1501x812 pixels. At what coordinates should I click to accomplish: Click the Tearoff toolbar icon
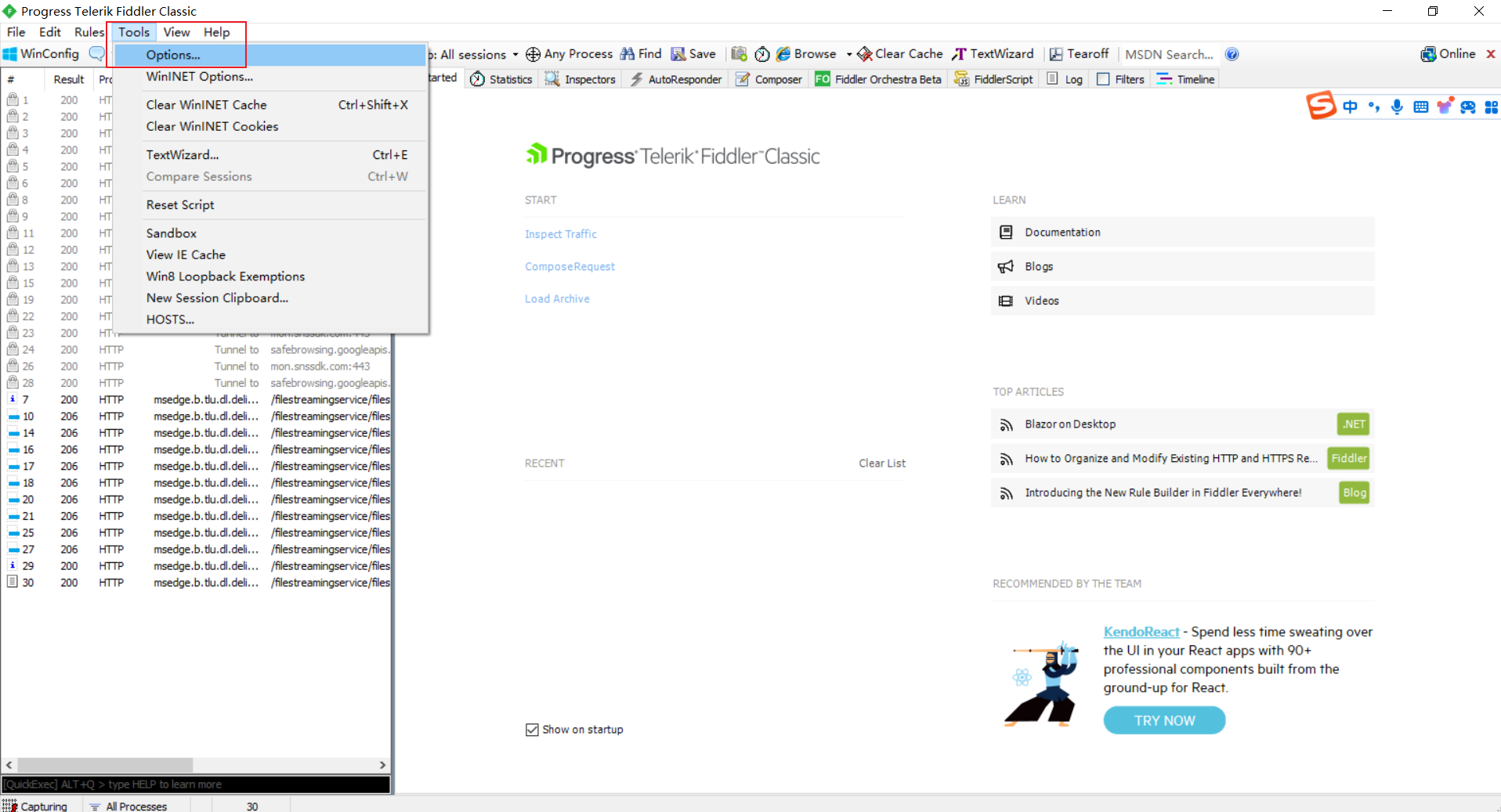[x=1056, y=54]
